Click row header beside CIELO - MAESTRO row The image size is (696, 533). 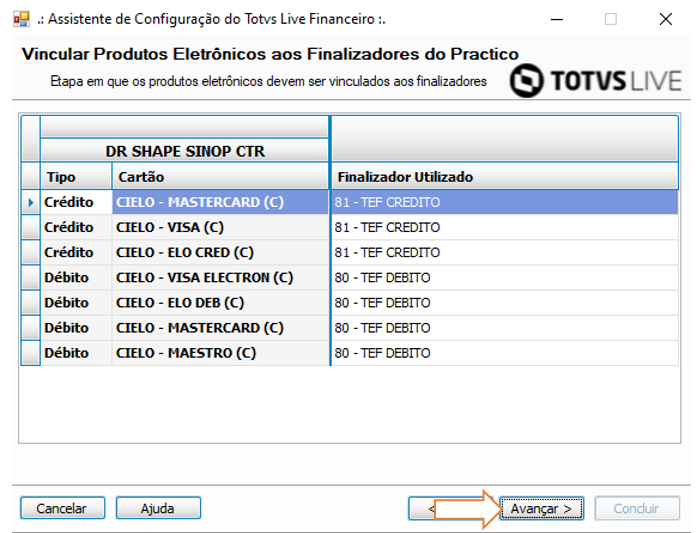[31, 353]
